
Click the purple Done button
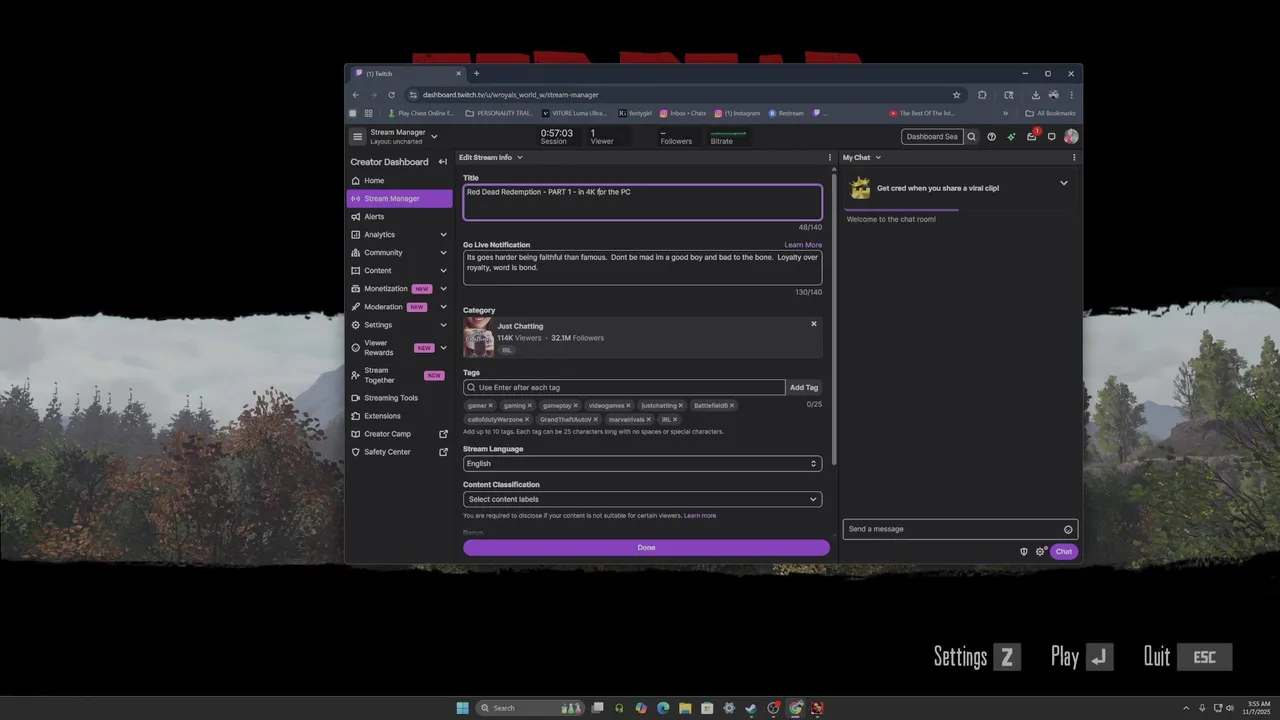tap(646, 548)
